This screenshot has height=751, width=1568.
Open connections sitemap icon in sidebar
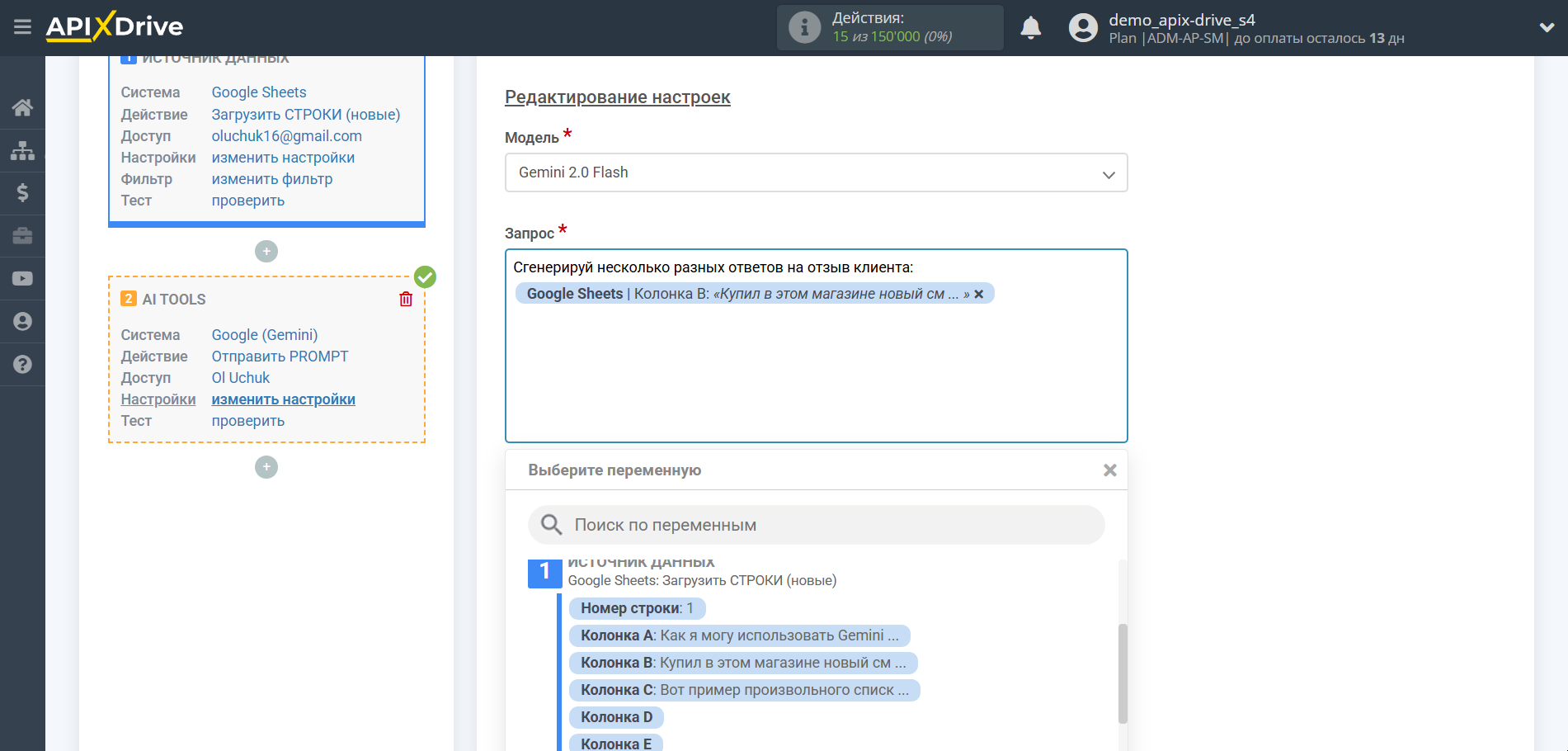click(x=22, y=150)
